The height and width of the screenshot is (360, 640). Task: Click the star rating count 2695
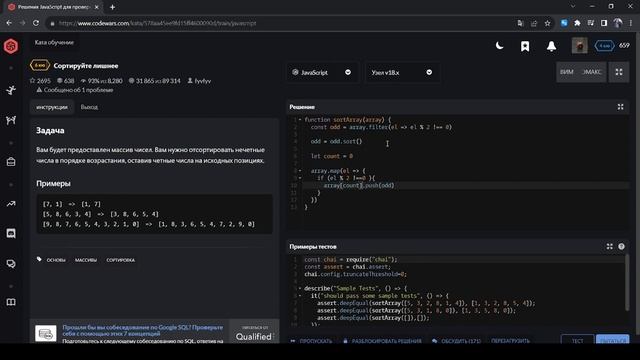tap(40, 81)
